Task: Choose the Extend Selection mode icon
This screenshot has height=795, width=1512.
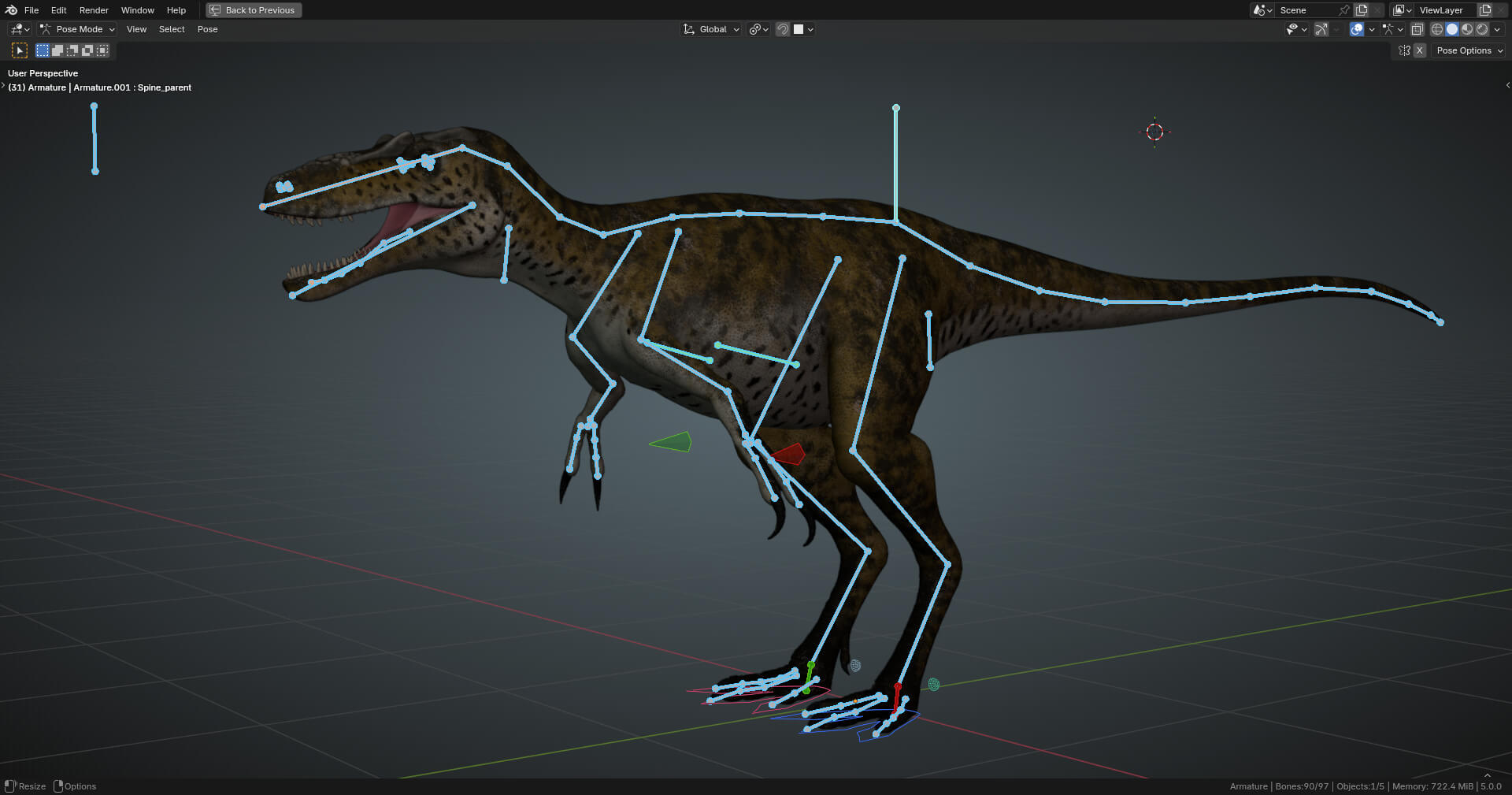Action: [x=57, y=50]
